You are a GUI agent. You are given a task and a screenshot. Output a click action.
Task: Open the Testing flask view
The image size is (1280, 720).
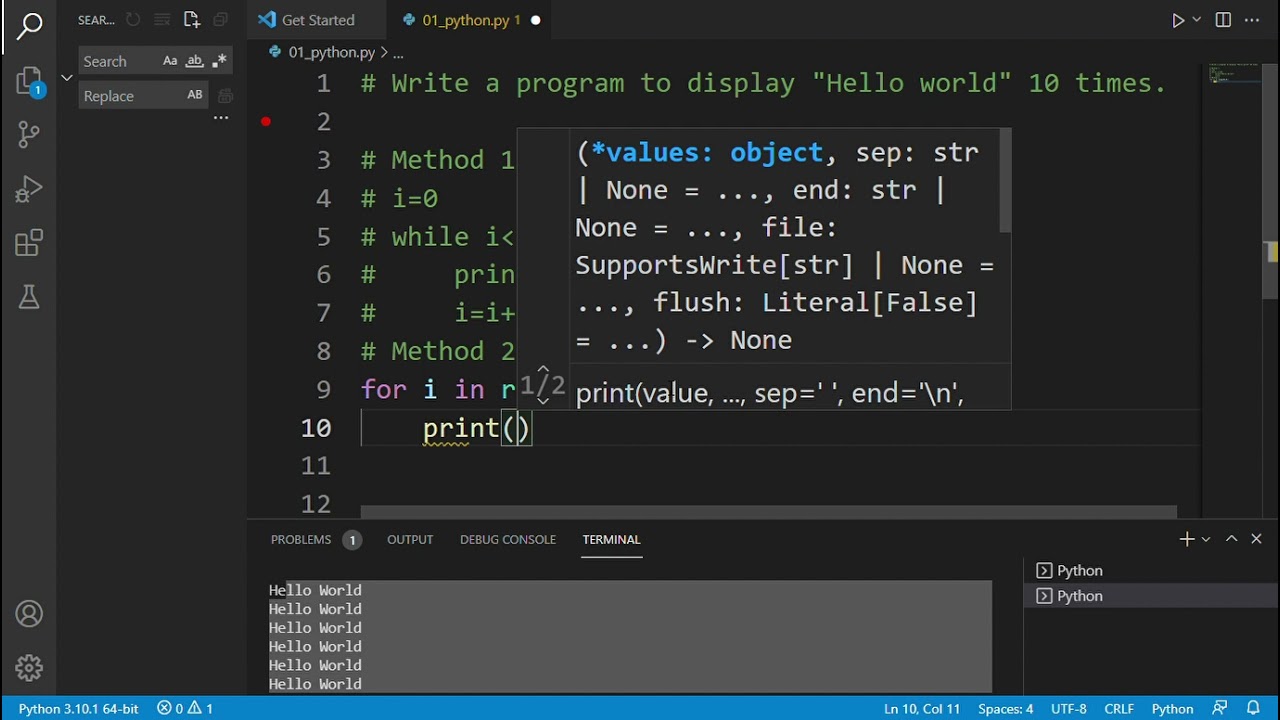click(x=29, y=296)
